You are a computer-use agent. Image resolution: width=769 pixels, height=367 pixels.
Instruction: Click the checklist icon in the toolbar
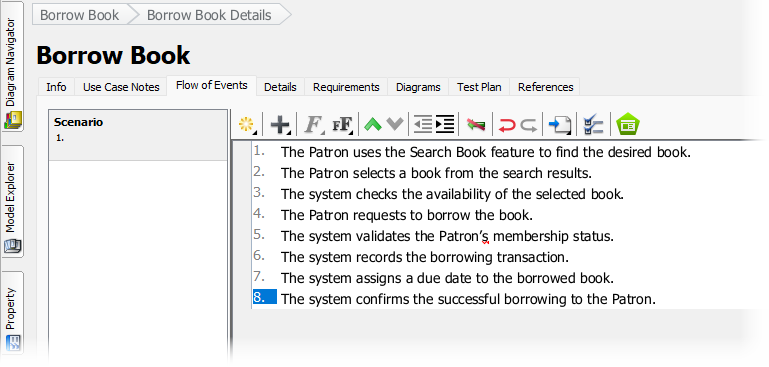pyautogui.click(x=593, y=125)
